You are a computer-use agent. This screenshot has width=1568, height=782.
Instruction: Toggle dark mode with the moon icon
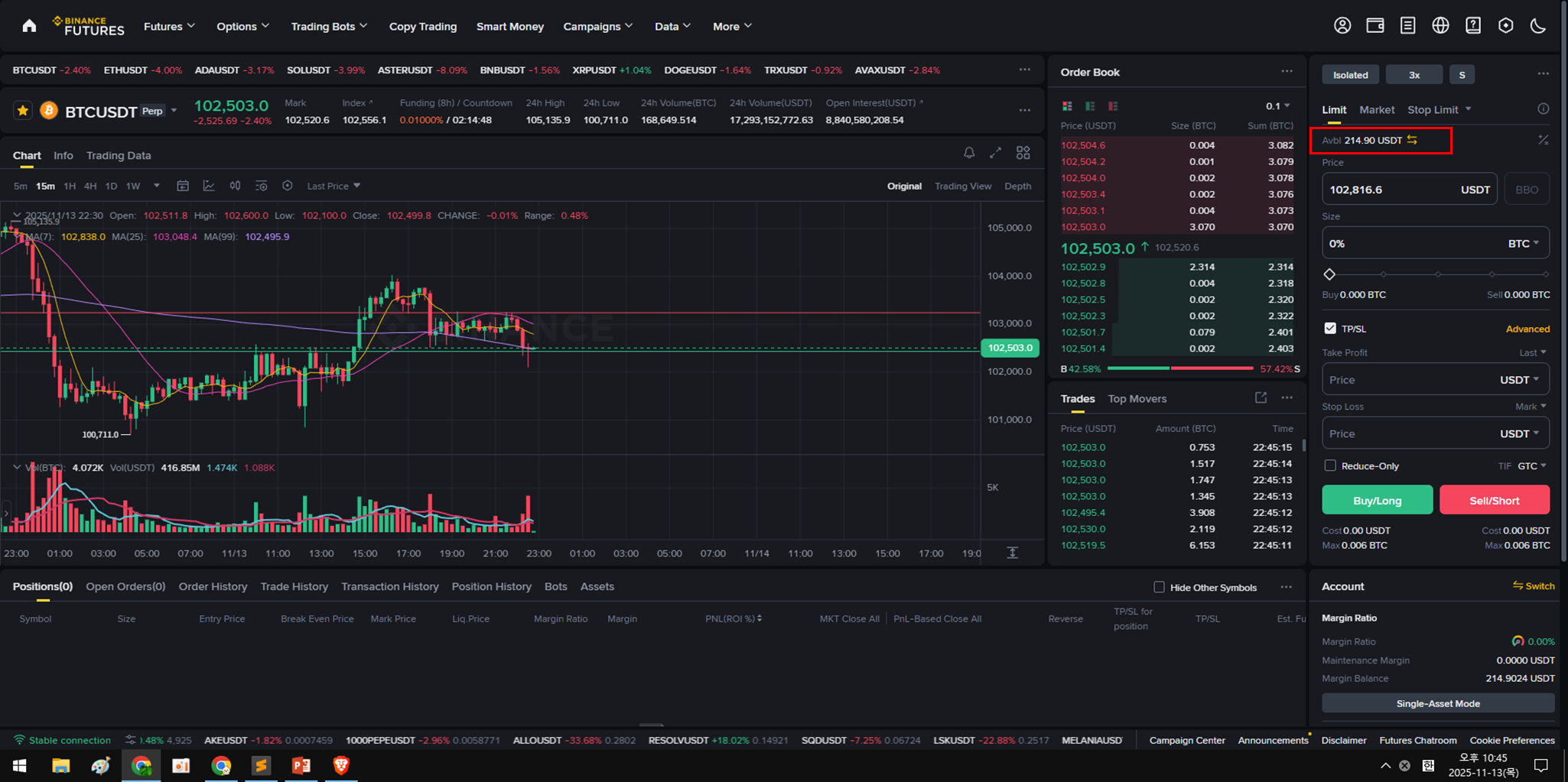tap(1538, 26)
